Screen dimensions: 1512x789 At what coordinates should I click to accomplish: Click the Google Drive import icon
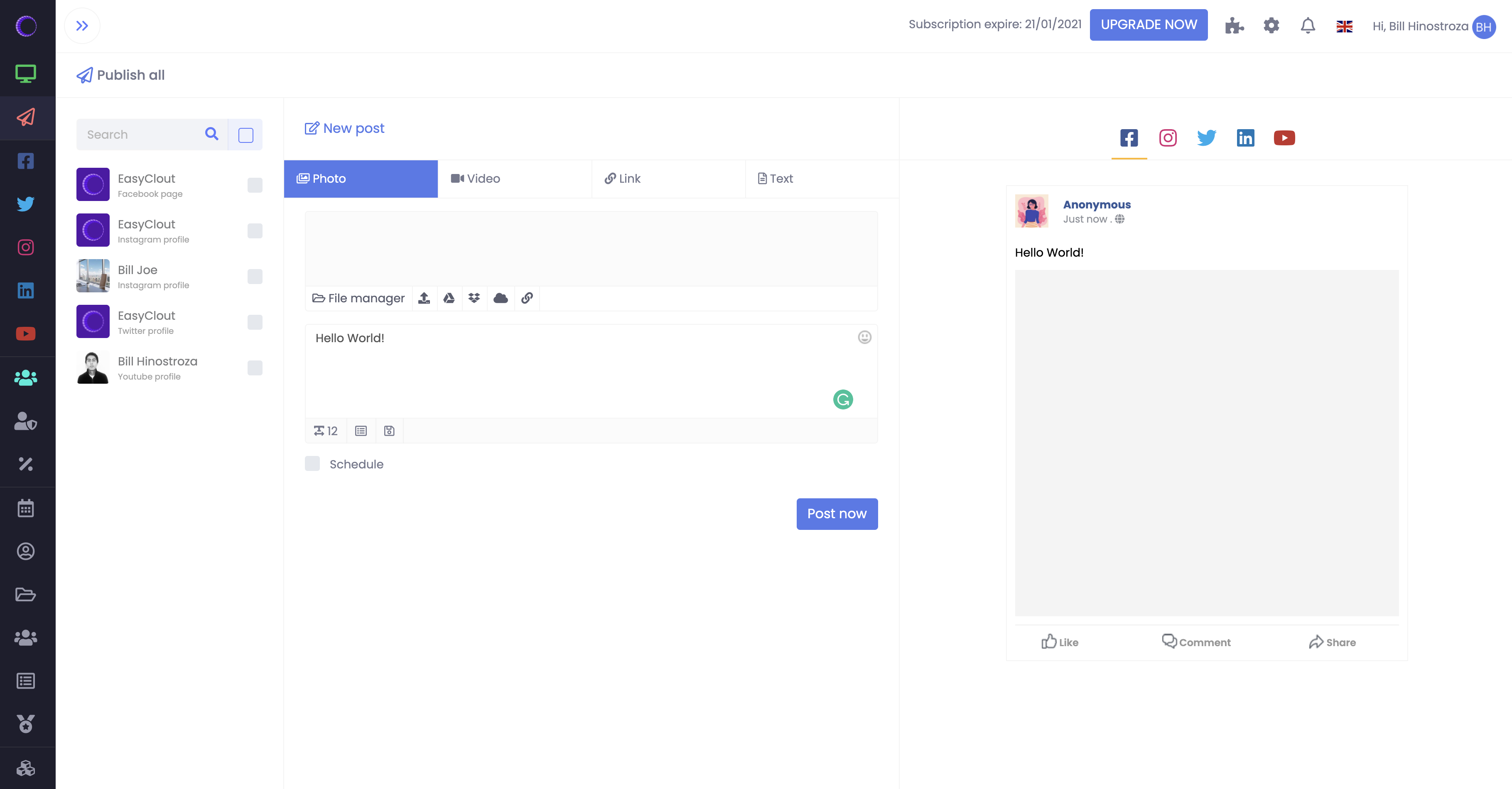click(449, 298)
